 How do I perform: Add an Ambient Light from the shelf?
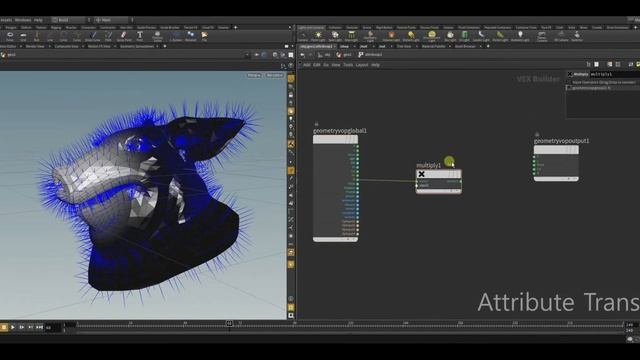click(x=520, y=37)
